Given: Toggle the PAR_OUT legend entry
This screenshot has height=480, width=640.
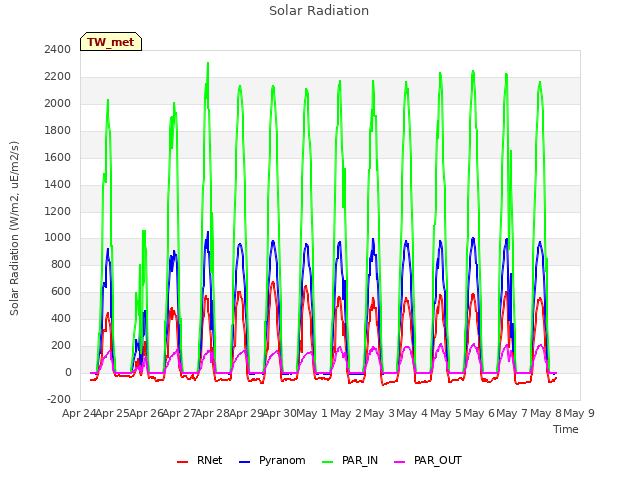Looking at the screenshot, I should point(428,460).
